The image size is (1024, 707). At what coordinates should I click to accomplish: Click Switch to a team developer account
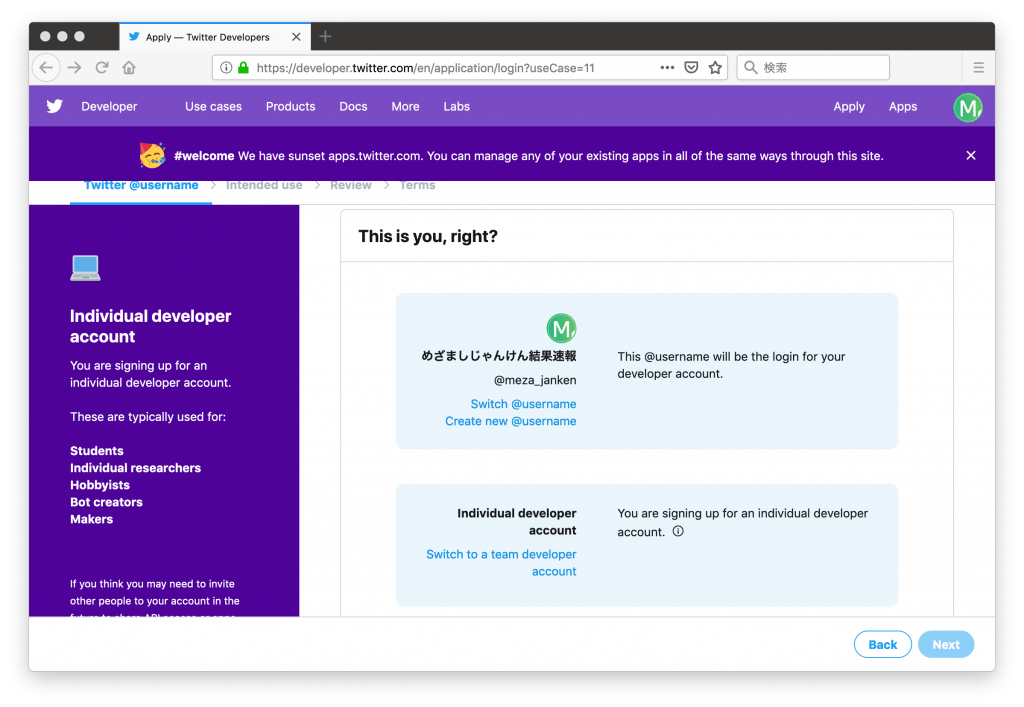pos(502,563)
